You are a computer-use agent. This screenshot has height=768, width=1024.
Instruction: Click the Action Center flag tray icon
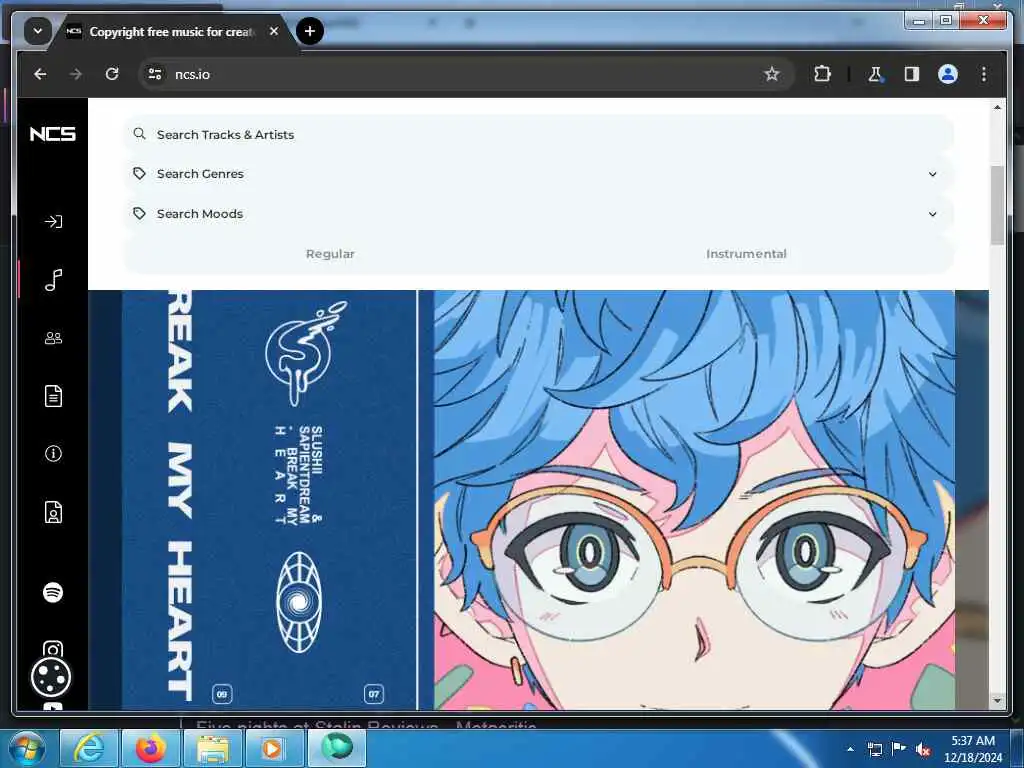899,749
